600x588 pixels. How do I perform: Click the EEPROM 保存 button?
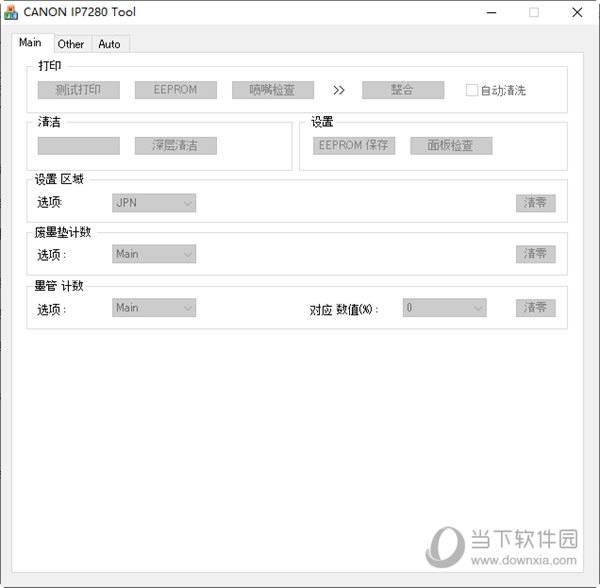(x=354, y=146)
